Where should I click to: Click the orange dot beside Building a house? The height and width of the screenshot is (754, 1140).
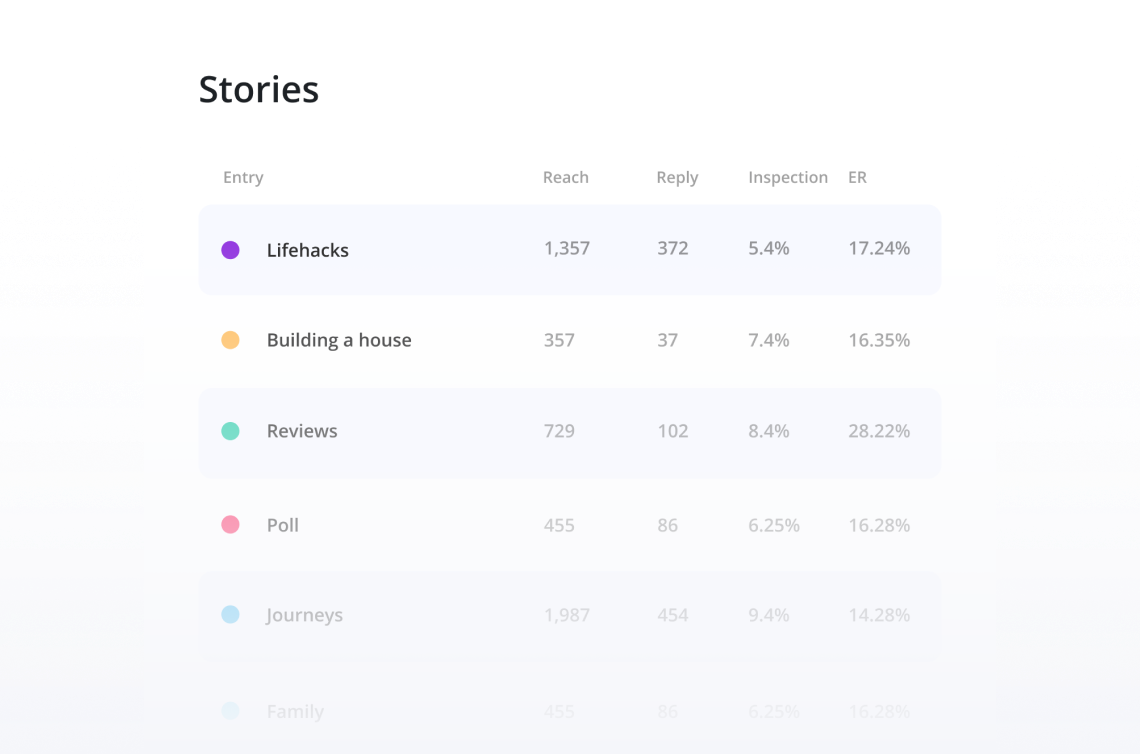click(x=231, y=340)
